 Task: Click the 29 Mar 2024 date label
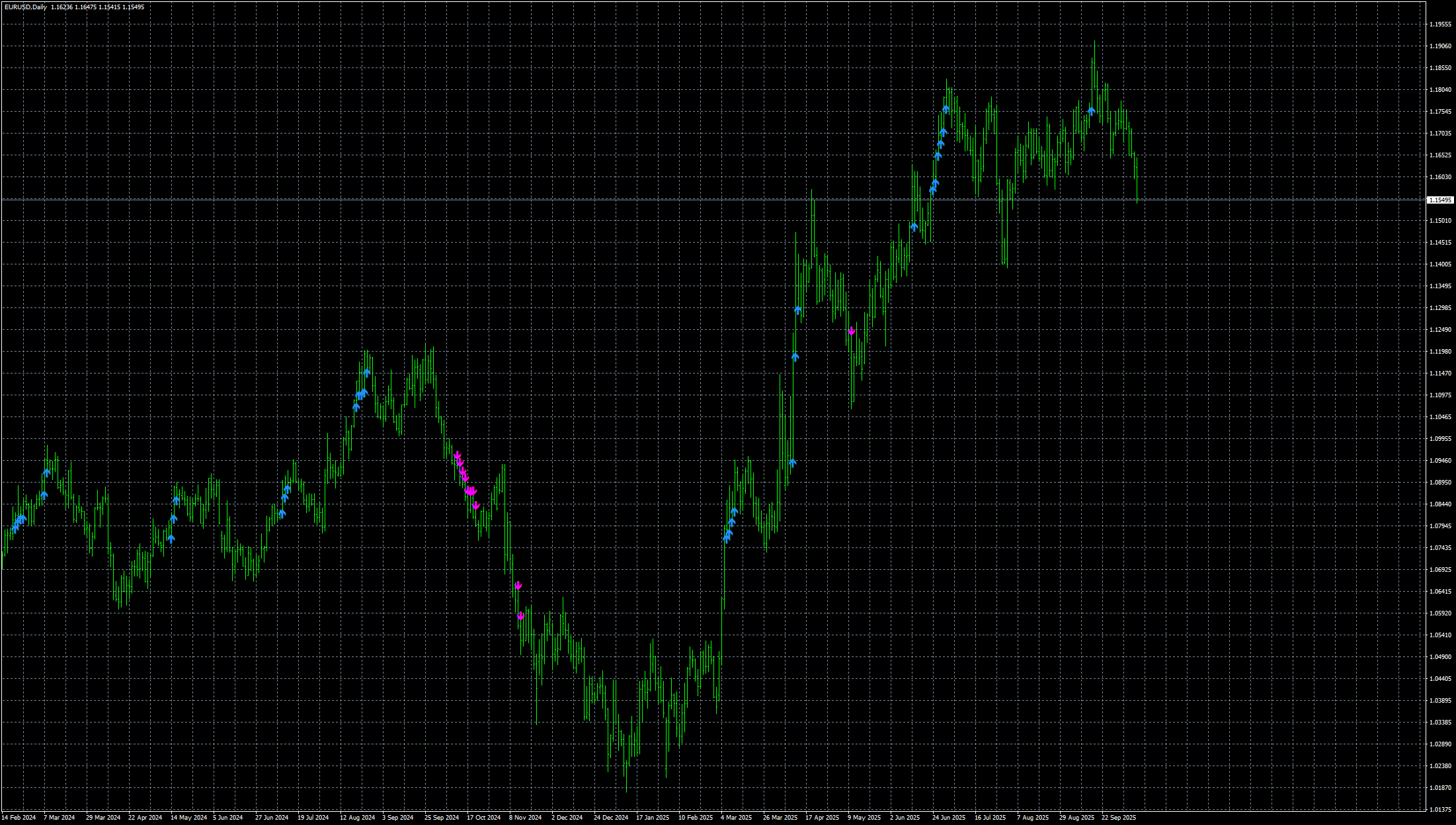coord(103,818)
